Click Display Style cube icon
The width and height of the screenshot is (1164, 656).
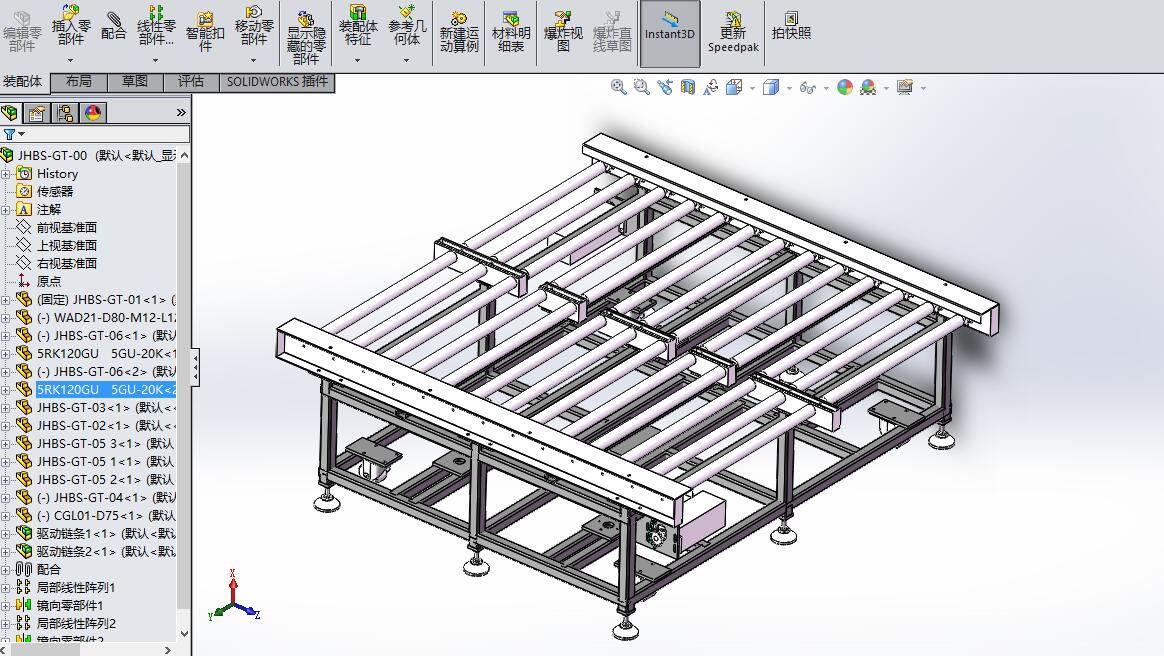pos(771,87)
